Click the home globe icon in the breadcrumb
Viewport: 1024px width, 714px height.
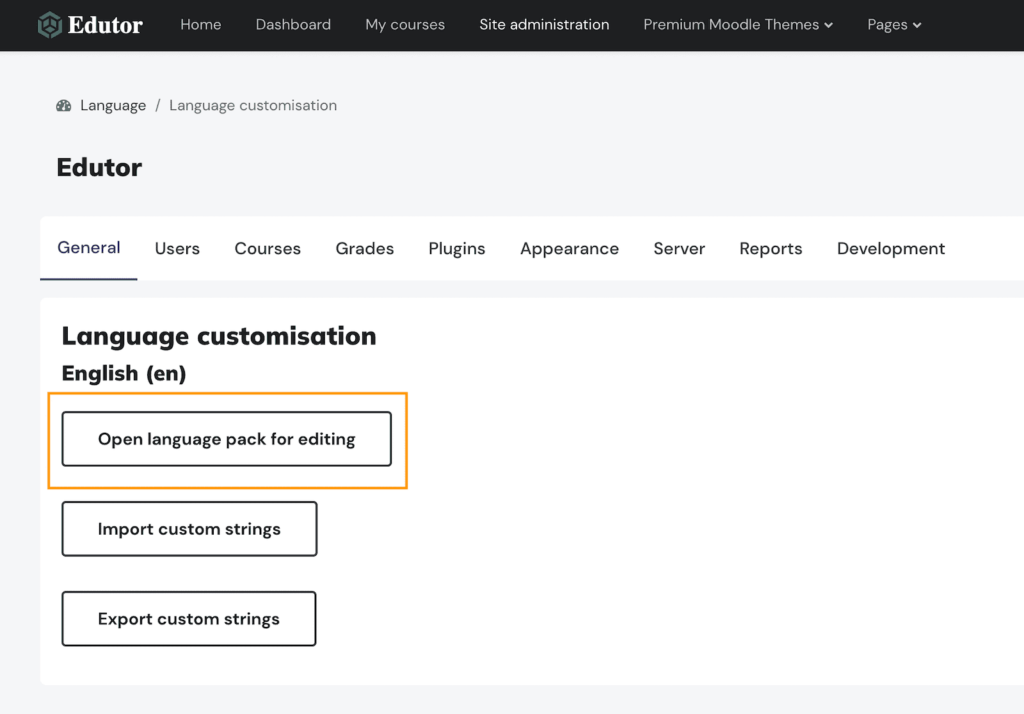point(63,105)
